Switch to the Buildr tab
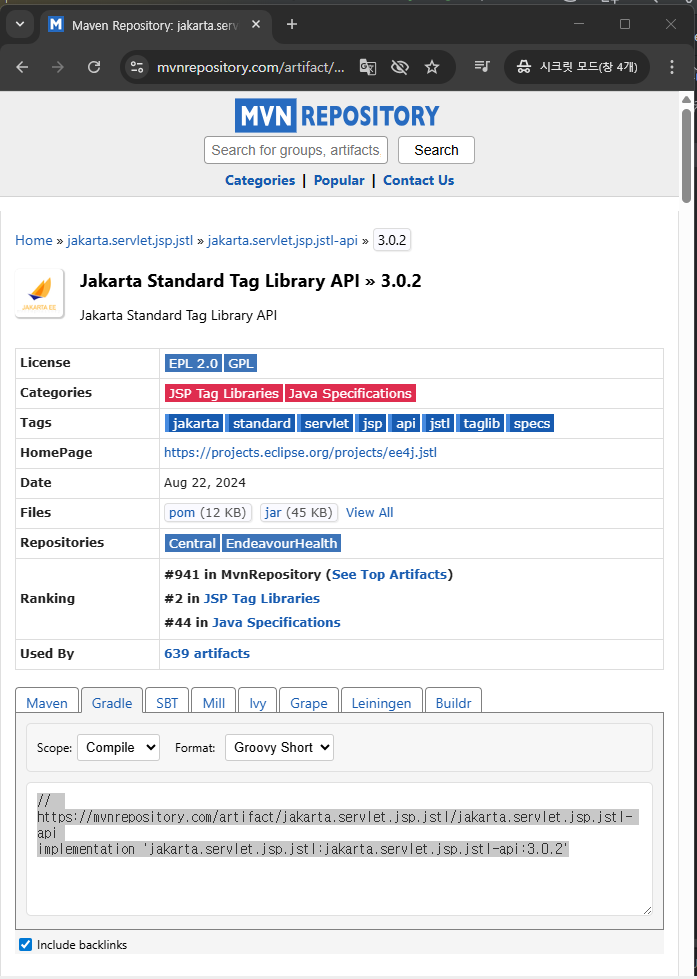 (x=453, y=702)
